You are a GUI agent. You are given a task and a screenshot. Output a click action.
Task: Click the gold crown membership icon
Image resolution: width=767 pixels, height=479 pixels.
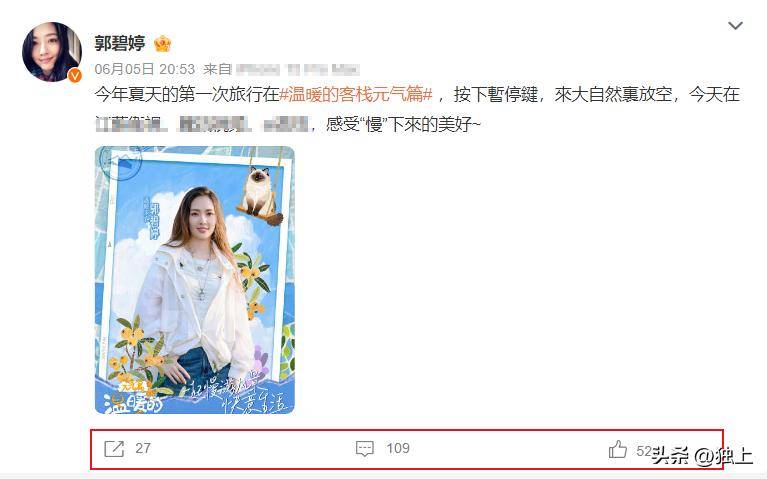[x=162, y=44]
